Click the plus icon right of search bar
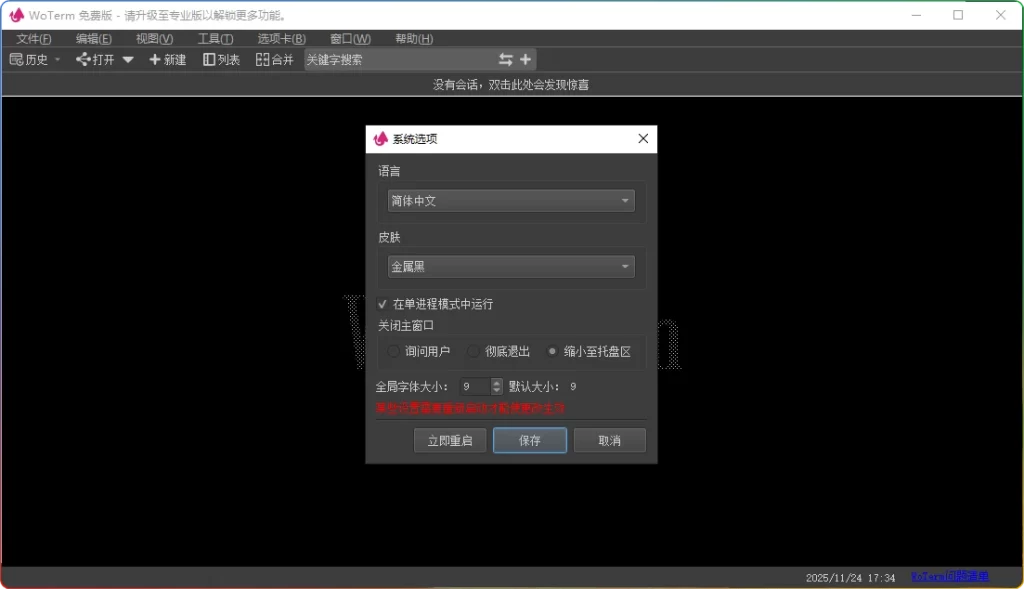Image resolution: width=1024 pixels, height=589 pixels. [526, 59]
